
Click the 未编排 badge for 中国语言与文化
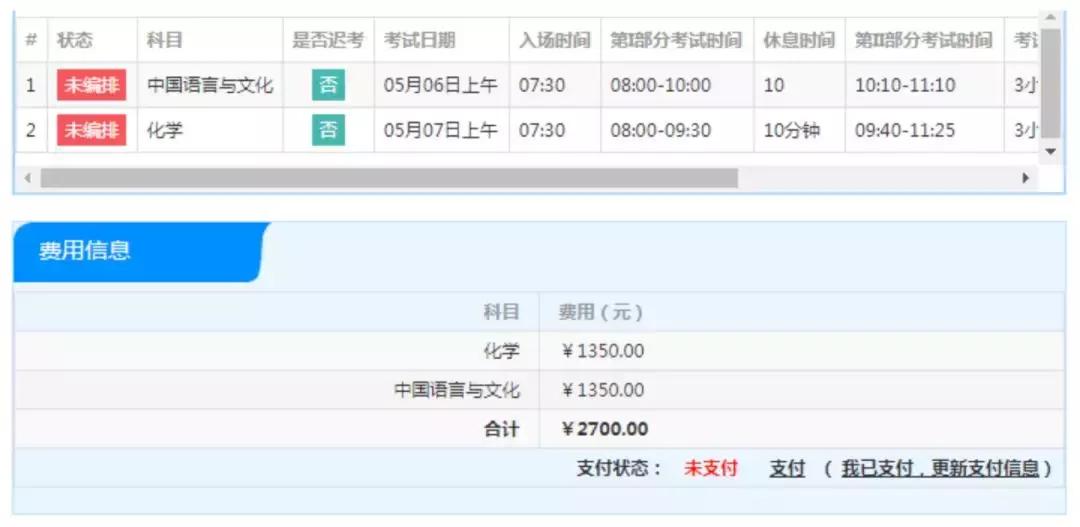(92, 85)
